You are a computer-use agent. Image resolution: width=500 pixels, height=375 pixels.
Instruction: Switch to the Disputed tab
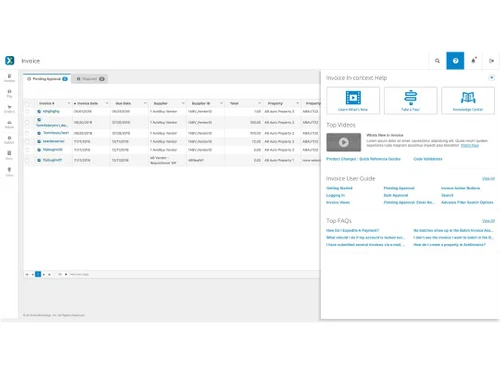tap(90, 79)
